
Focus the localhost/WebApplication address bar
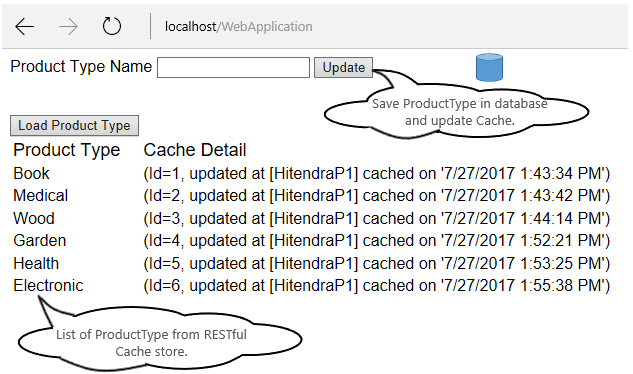(x=238, y=27)
